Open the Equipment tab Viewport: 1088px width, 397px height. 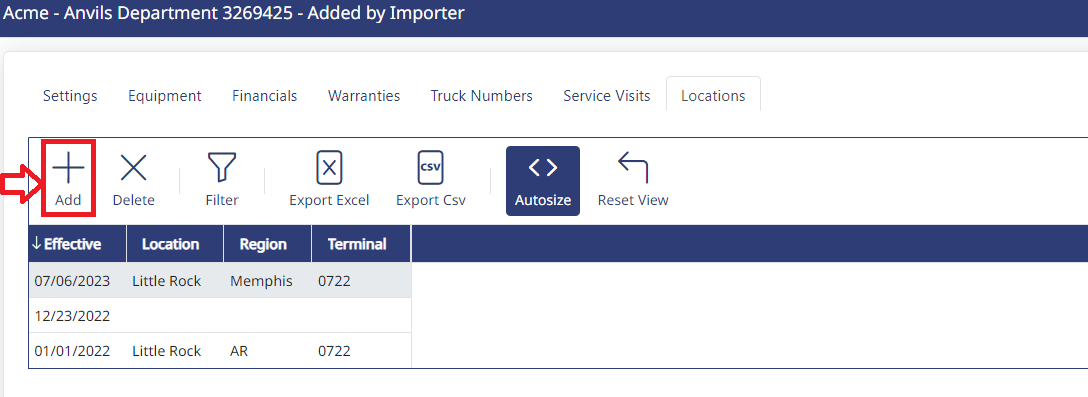pos(164,96)
